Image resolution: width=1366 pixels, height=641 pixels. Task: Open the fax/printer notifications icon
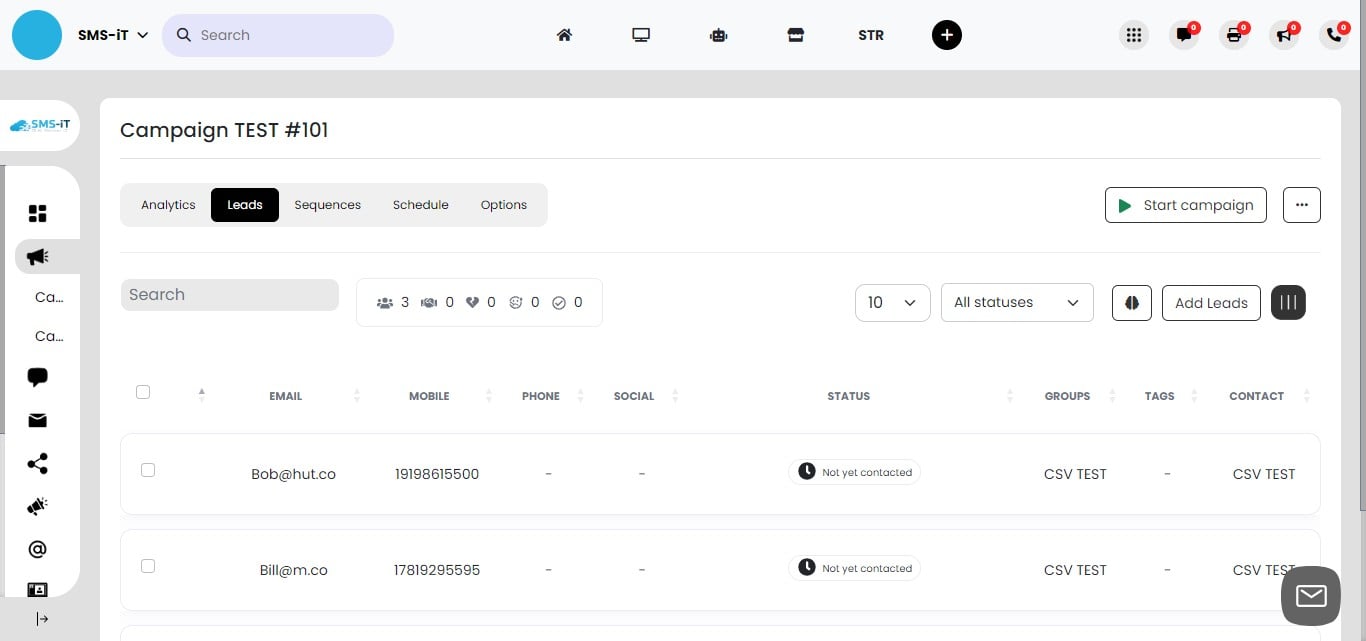(x=1234, y=35)
